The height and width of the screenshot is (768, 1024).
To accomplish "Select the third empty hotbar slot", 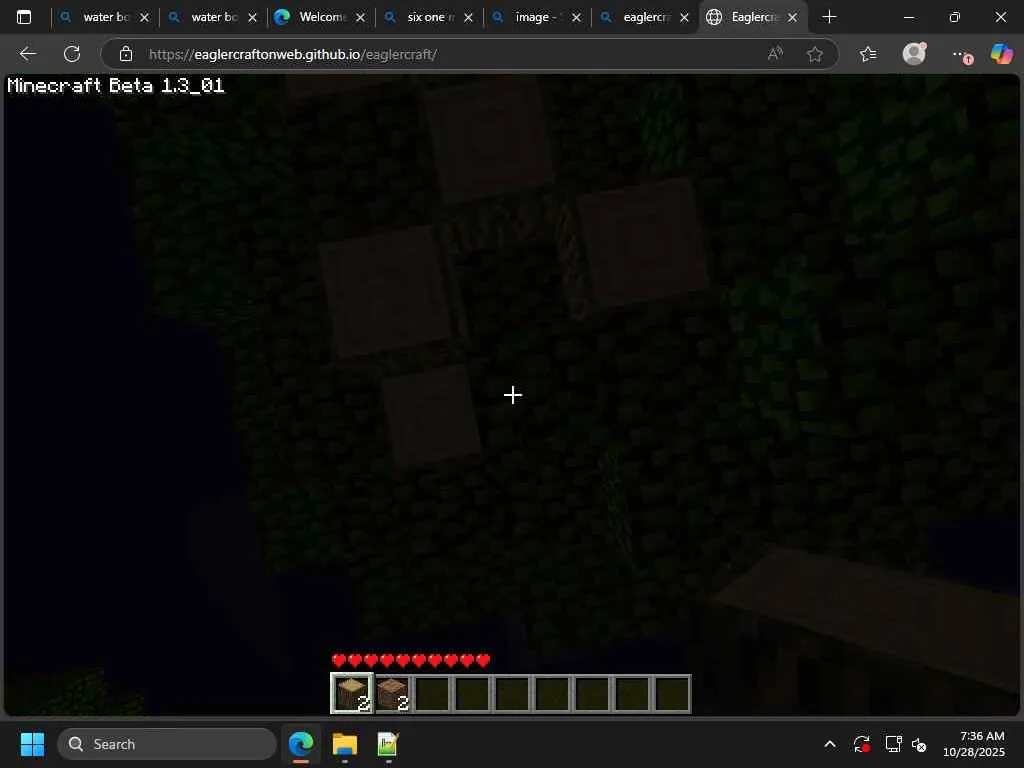I will [432, 694].
